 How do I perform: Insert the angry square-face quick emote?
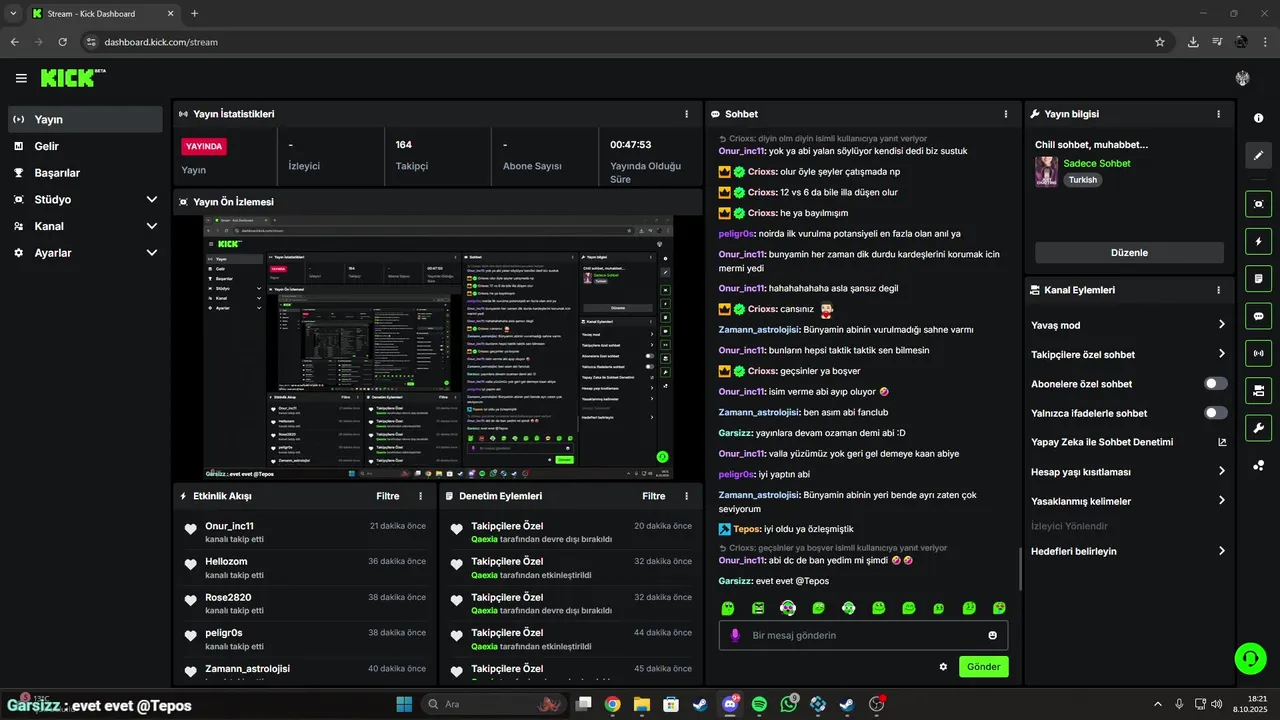coord(758,608)
